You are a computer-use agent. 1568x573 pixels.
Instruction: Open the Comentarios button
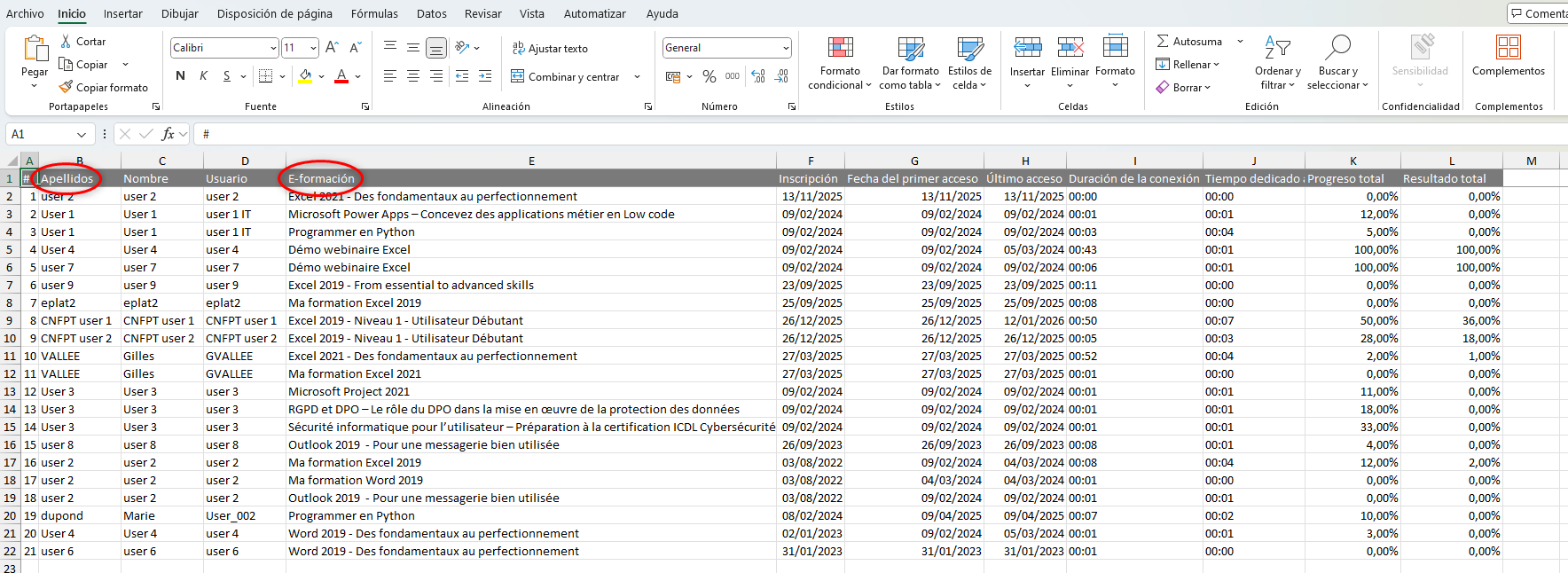point(1539,13)
